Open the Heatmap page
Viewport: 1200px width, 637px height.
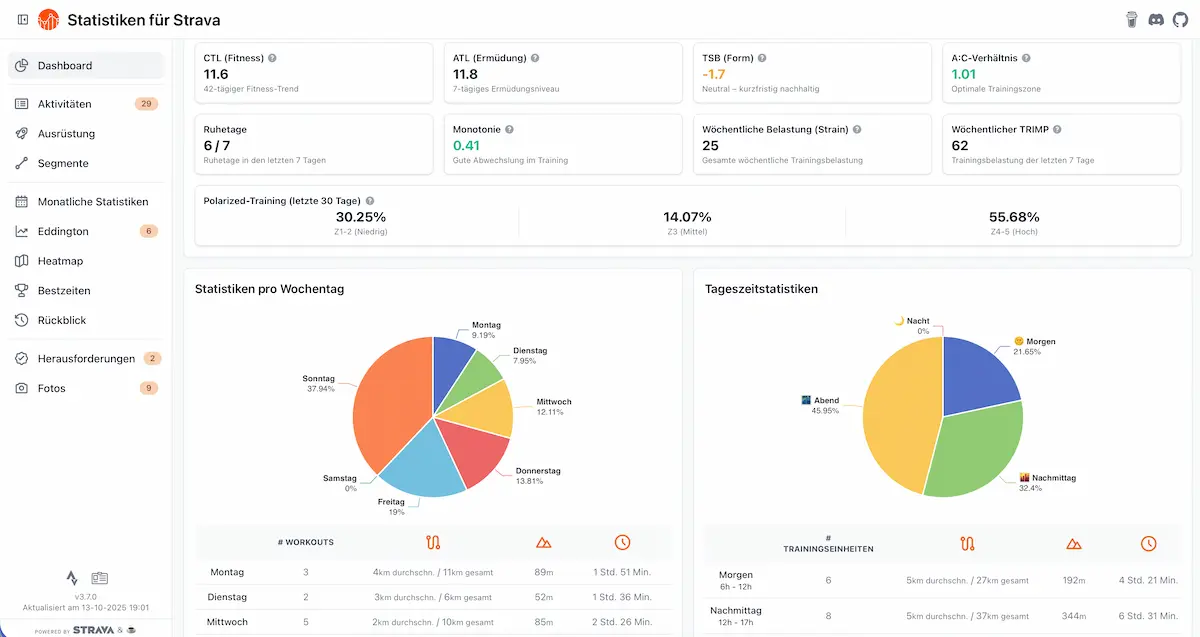pos(60,261)
